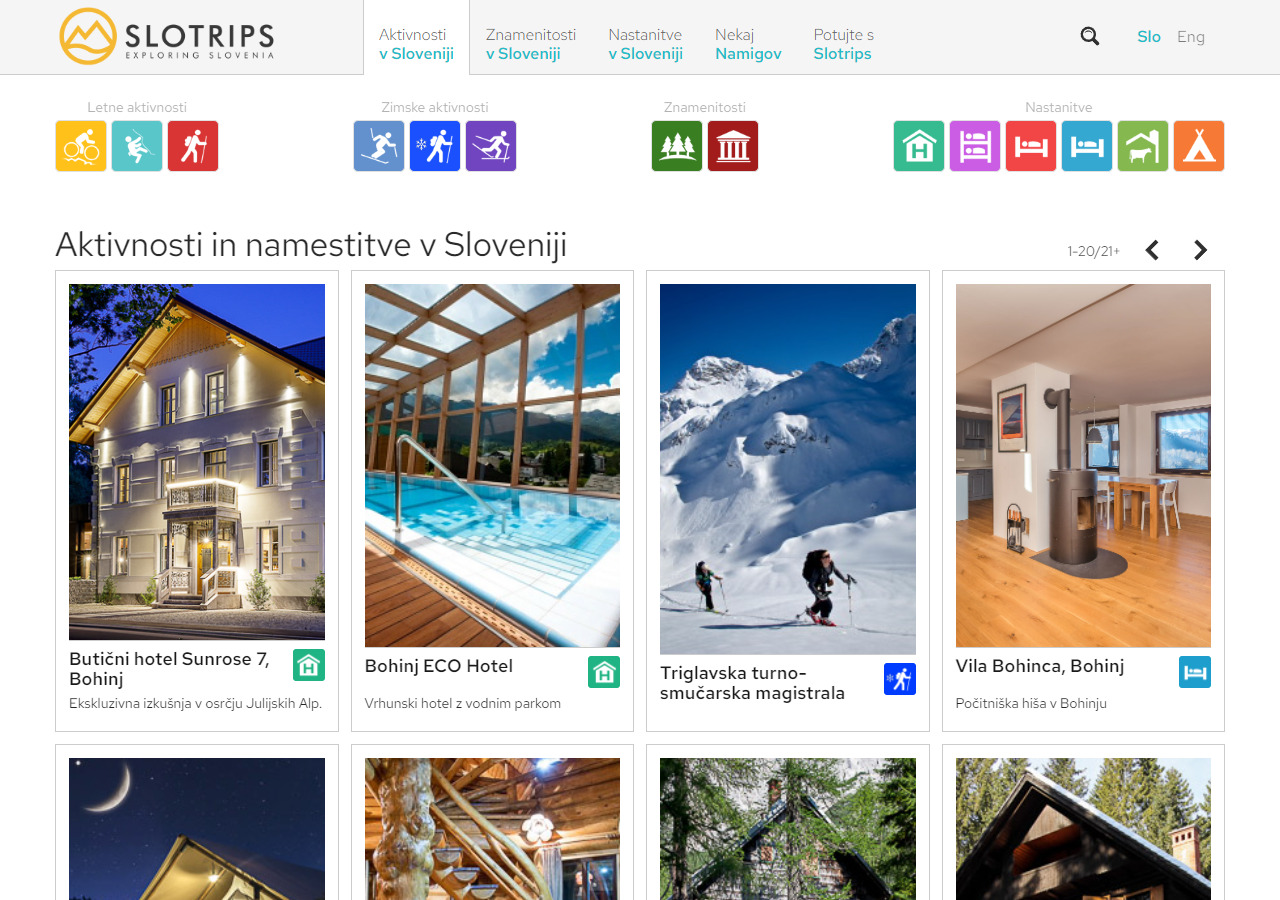Filter by the orange camping tent icon

coord(1199,146)
